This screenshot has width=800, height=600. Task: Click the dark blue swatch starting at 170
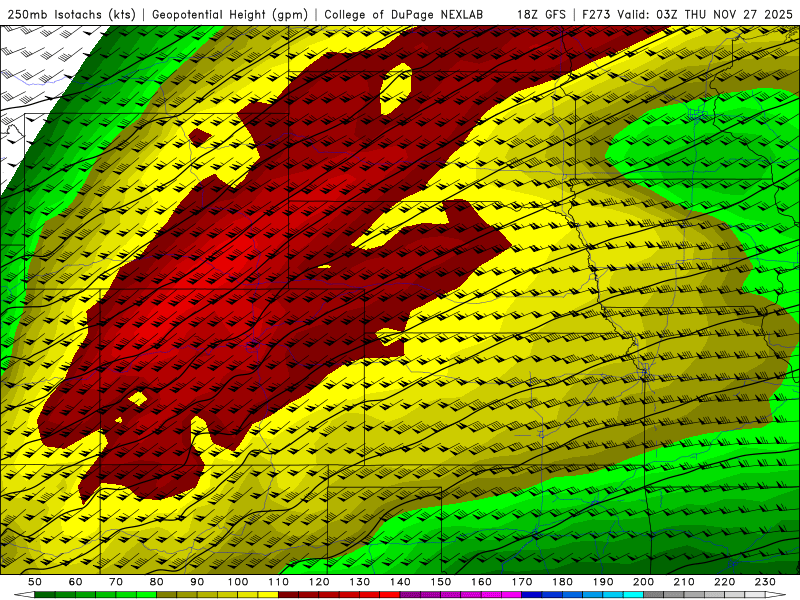(532, 595)
